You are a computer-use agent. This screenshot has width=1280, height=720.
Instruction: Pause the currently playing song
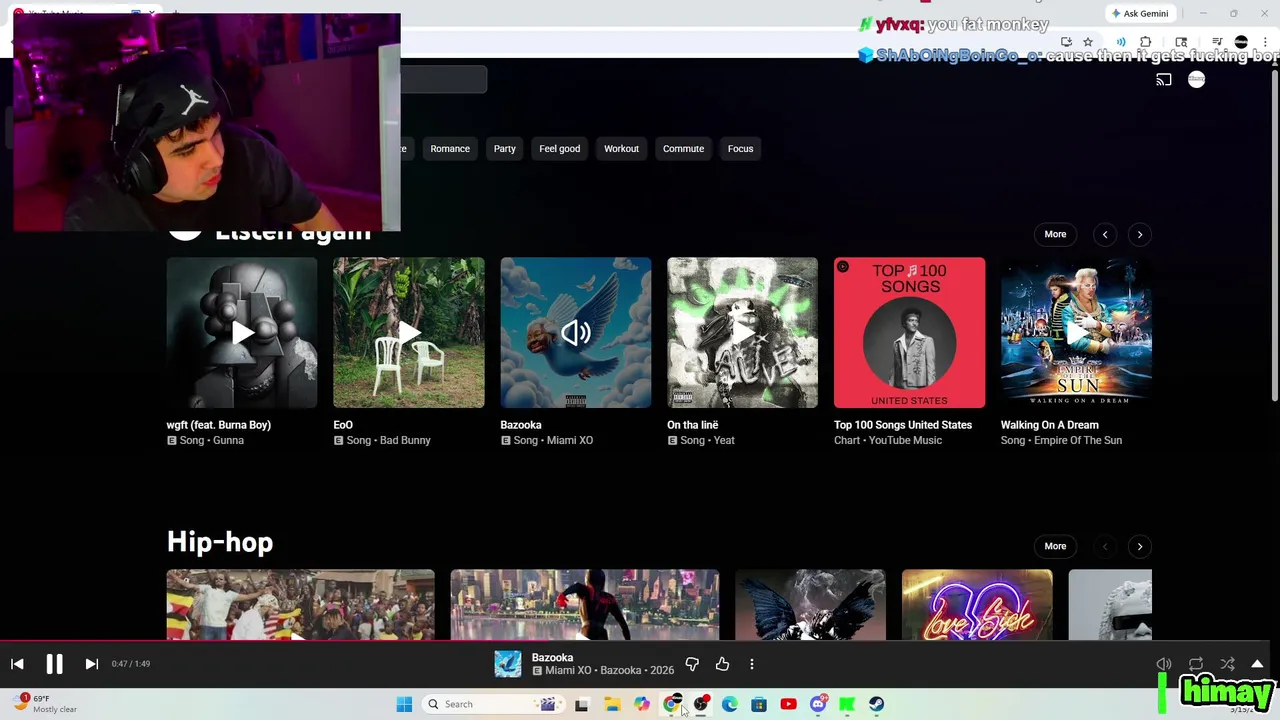[x=54, y=664]
